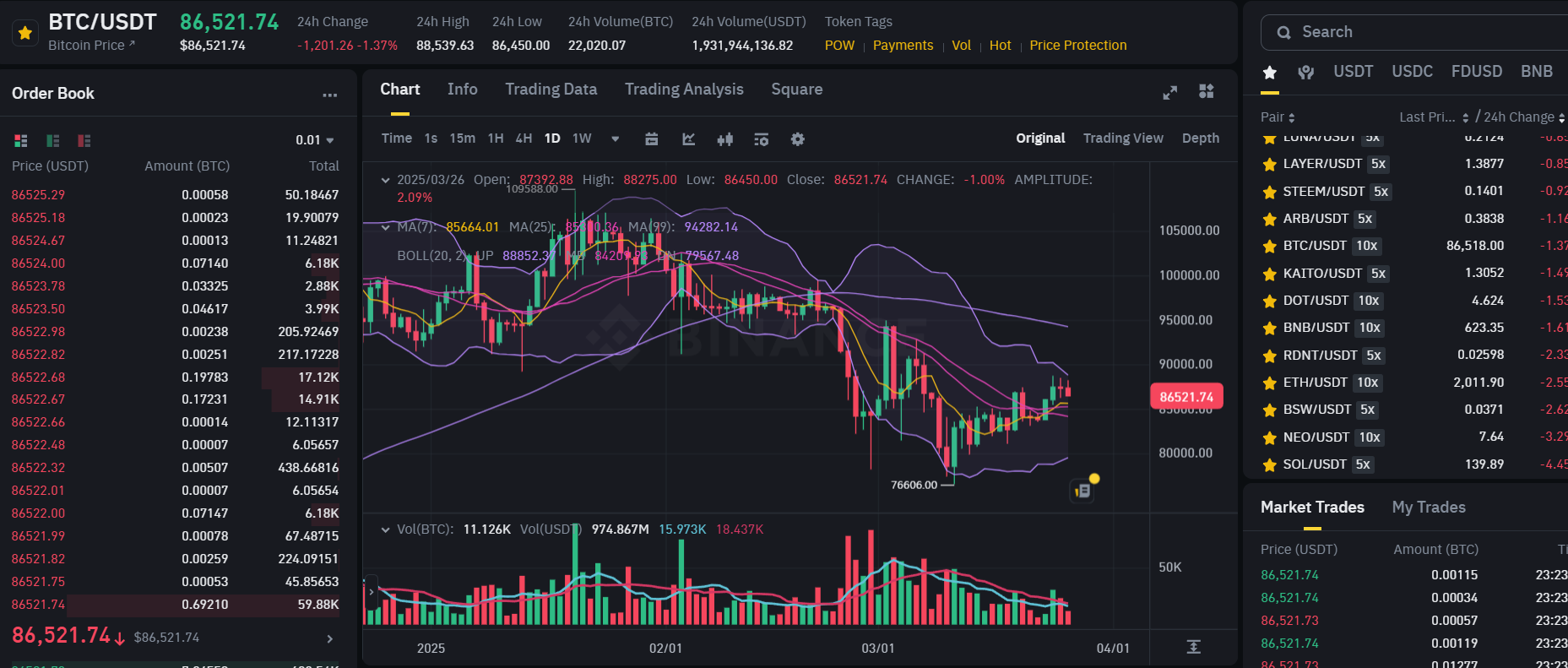This screenshot has height=668, width=1568.
Task: Open the margin/zones icon tab in market list
Action: (1306, 73)
